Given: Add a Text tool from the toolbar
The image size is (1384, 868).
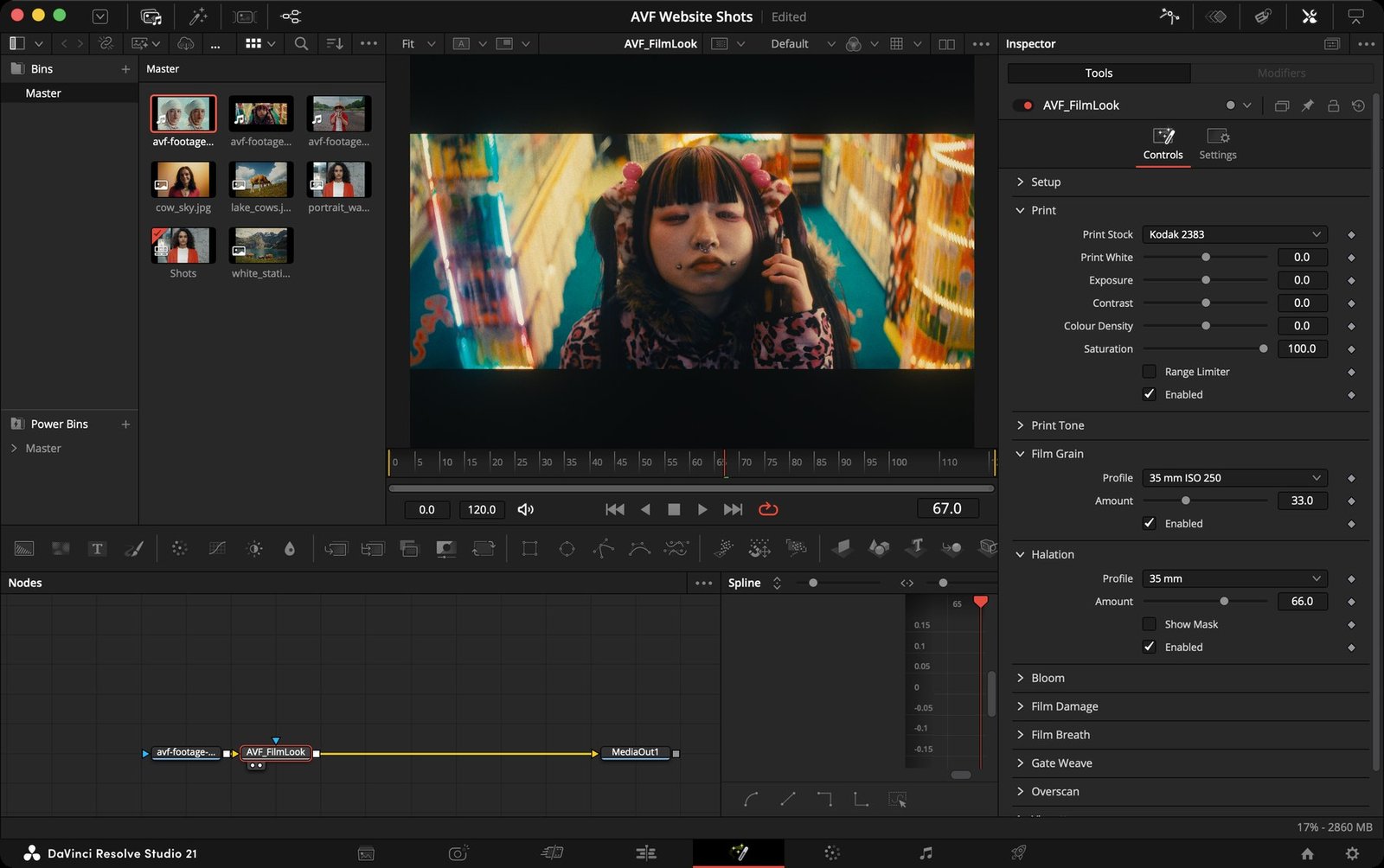Looking at the screenshot, I should pos(97,548).
